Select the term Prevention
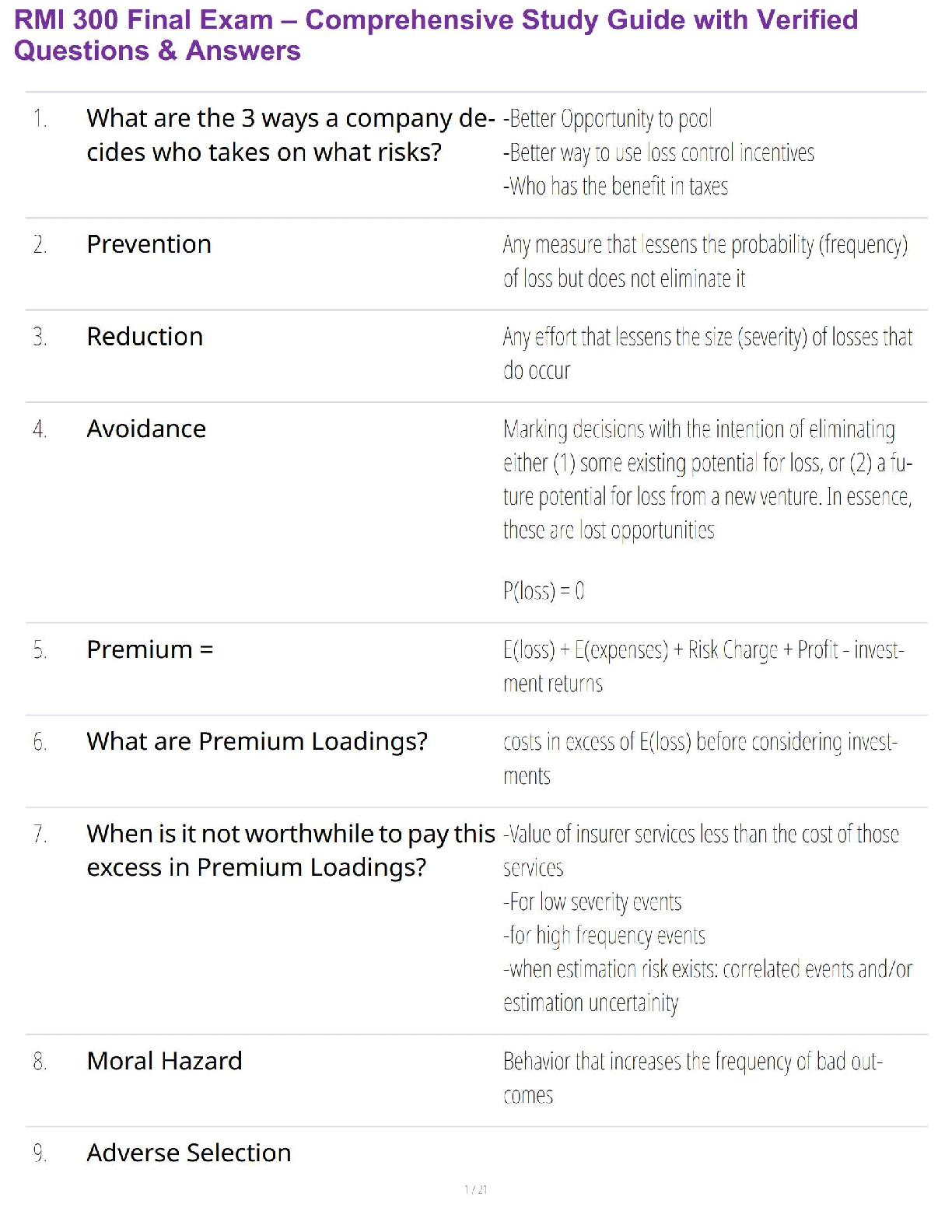This screenshot has height=1232, width=952. tap(149, 244)
